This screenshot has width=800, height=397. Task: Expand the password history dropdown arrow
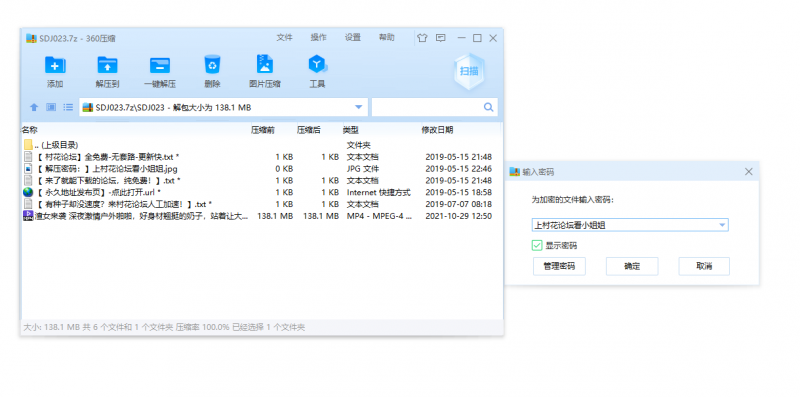click(x=722, y=225)
